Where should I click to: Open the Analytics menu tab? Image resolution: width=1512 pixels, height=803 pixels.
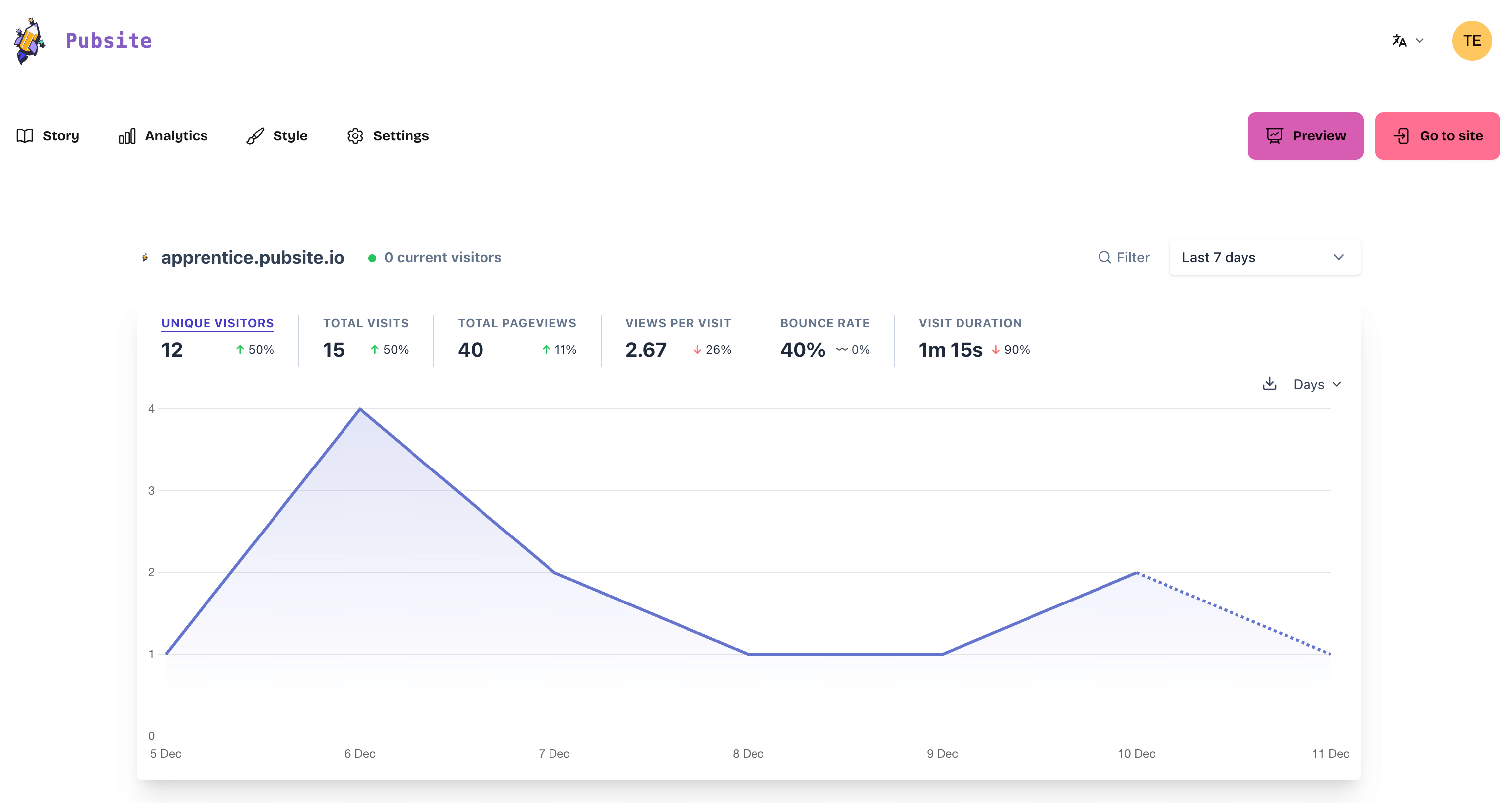(x=163, y=135)
